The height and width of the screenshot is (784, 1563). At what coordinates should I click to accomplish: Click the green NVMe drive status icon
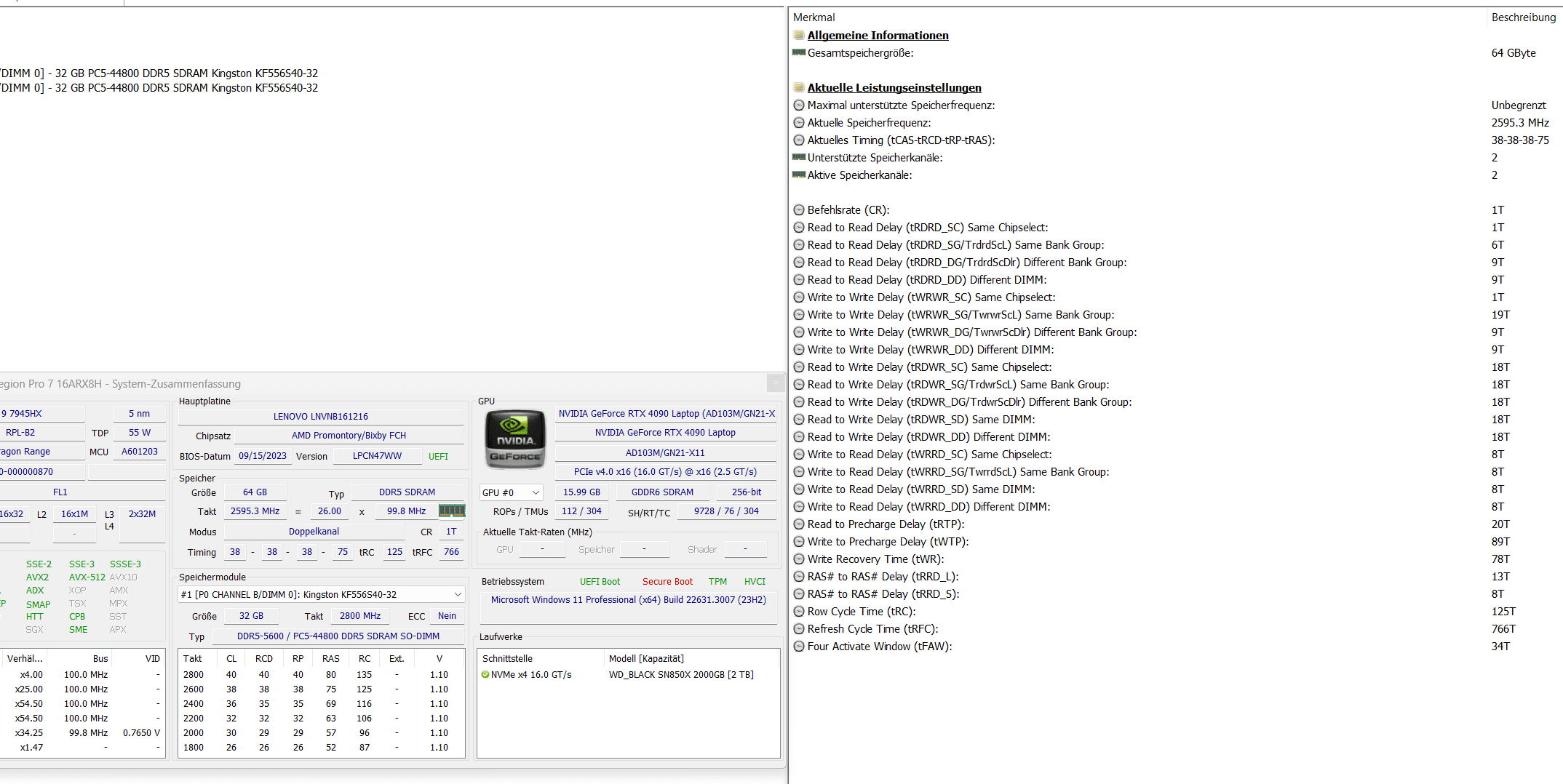click(485, 674)
